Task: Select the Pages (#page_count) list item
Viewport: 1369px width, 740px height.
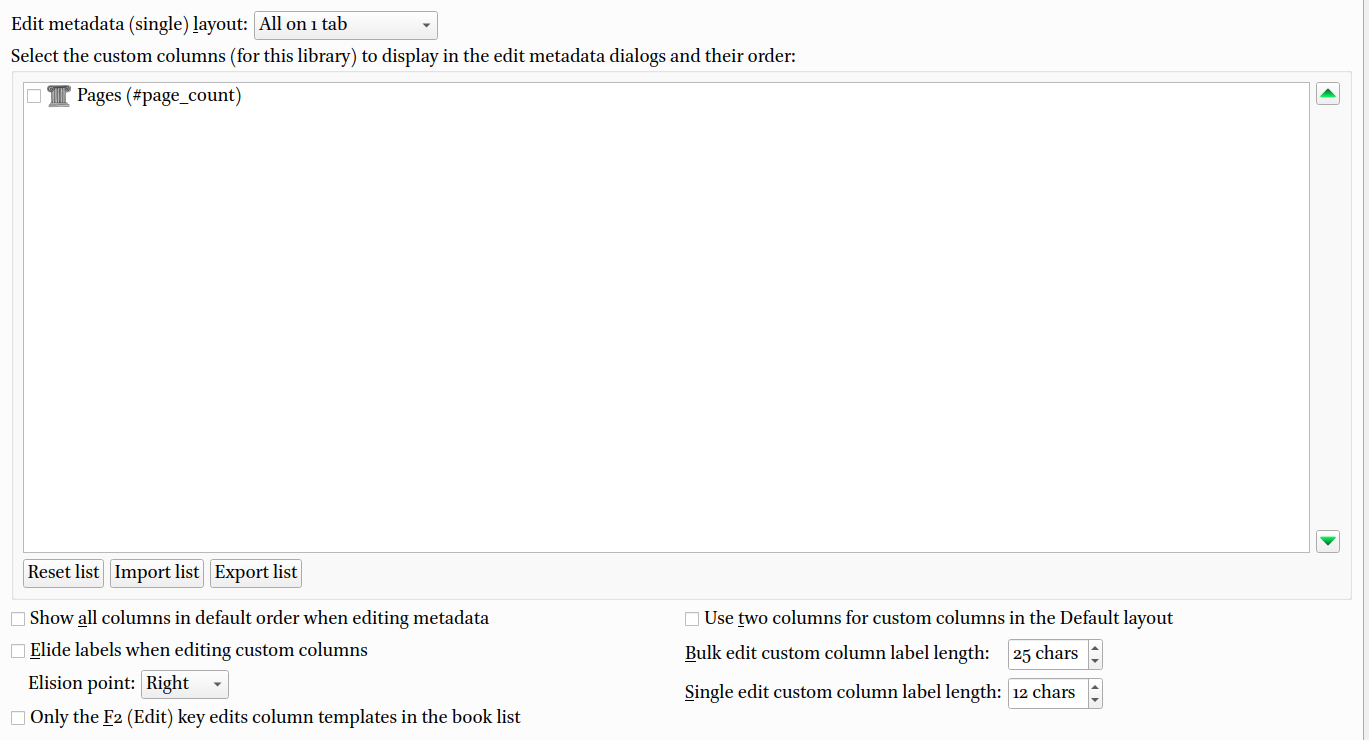Action: point(159,96)
